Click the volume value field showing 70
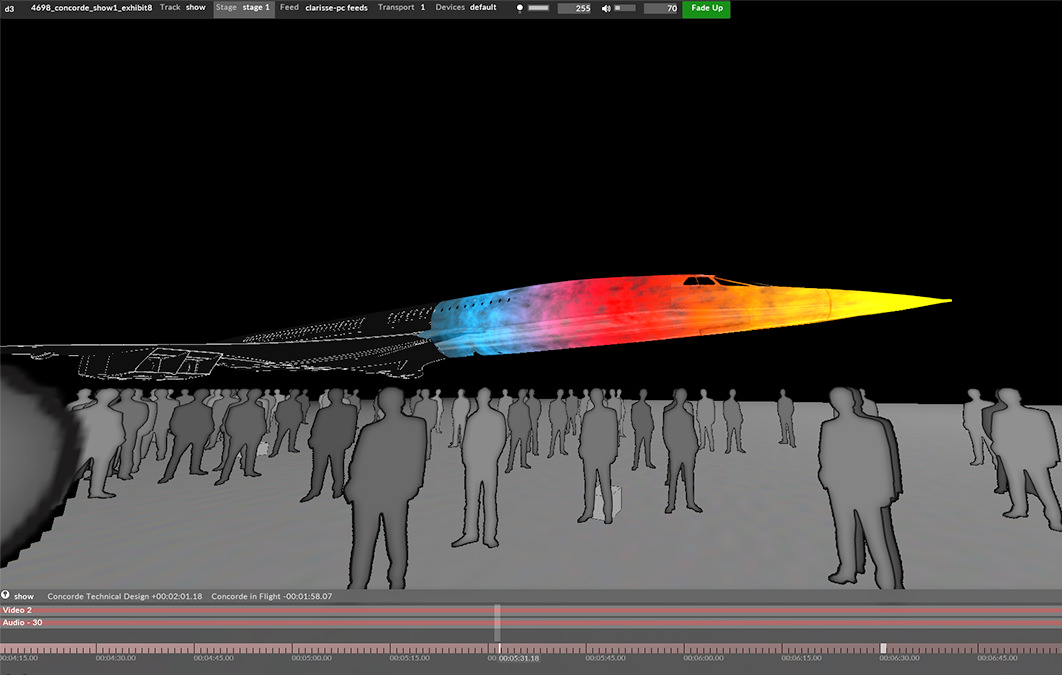Viewport: 1062px width, 675px height. tap(660, 8)
